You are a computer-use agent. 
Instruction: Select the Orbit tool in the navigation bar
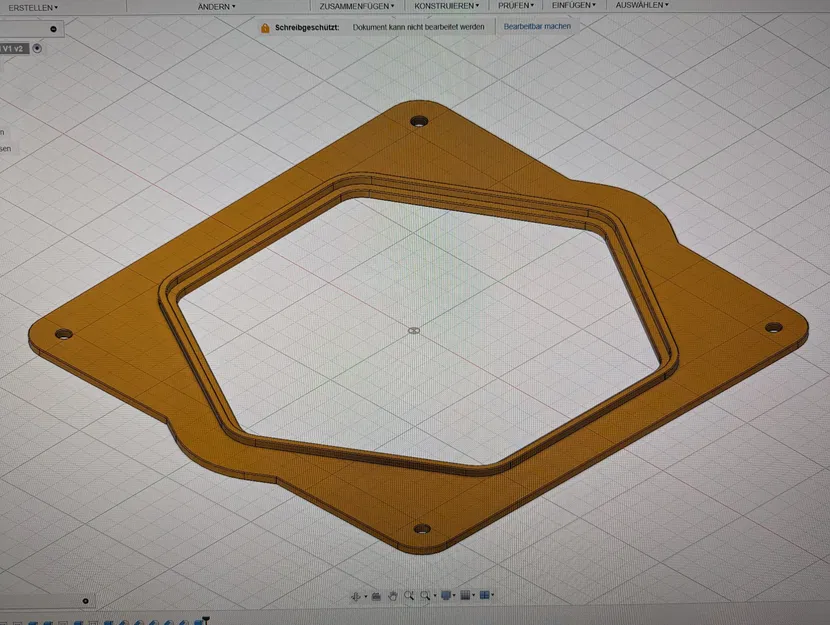(x=356, y=596)
